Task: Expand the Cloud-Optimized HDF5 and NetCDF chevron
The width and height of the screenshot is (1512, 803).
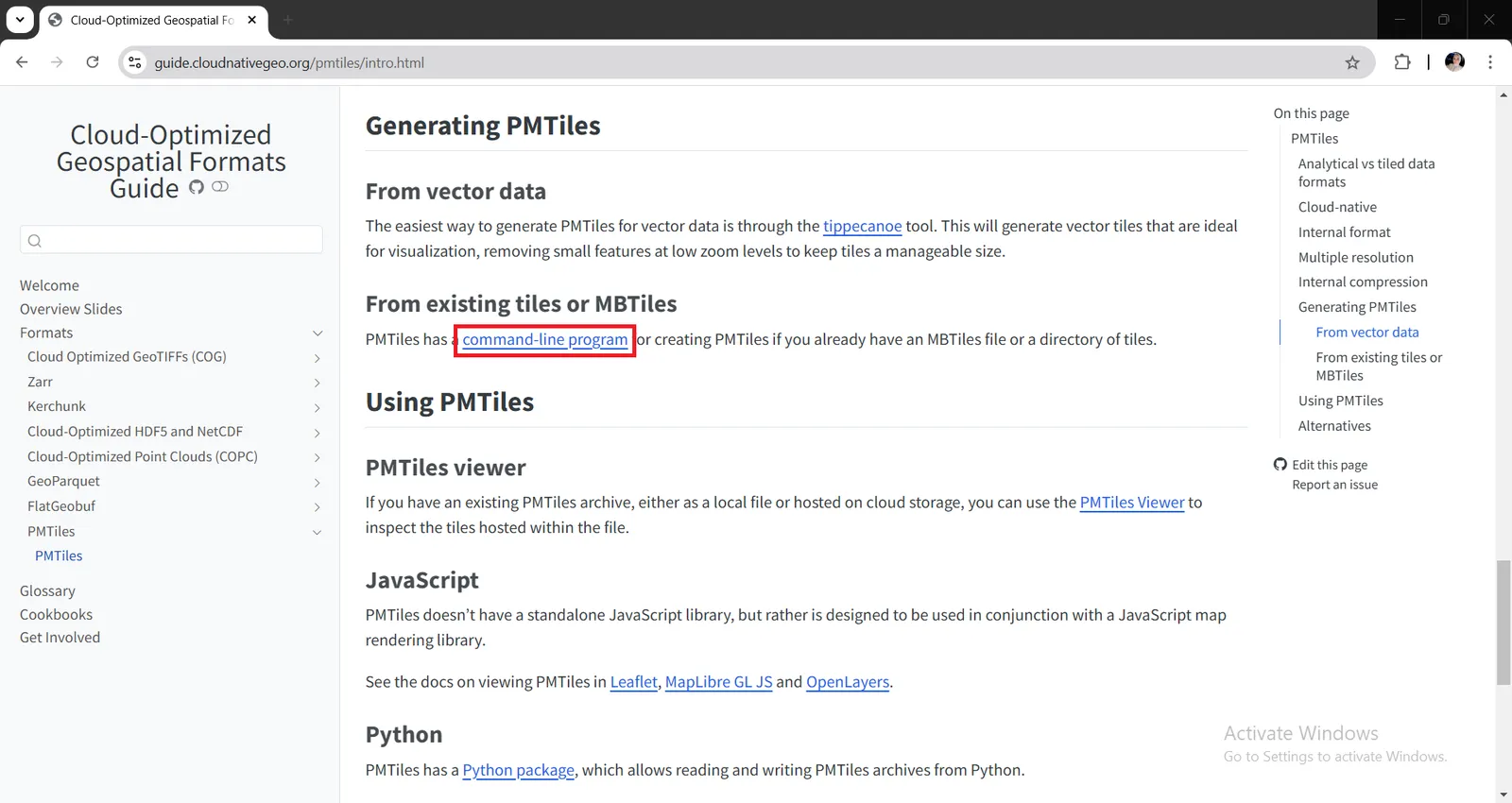Action: (x=318, y=433)
